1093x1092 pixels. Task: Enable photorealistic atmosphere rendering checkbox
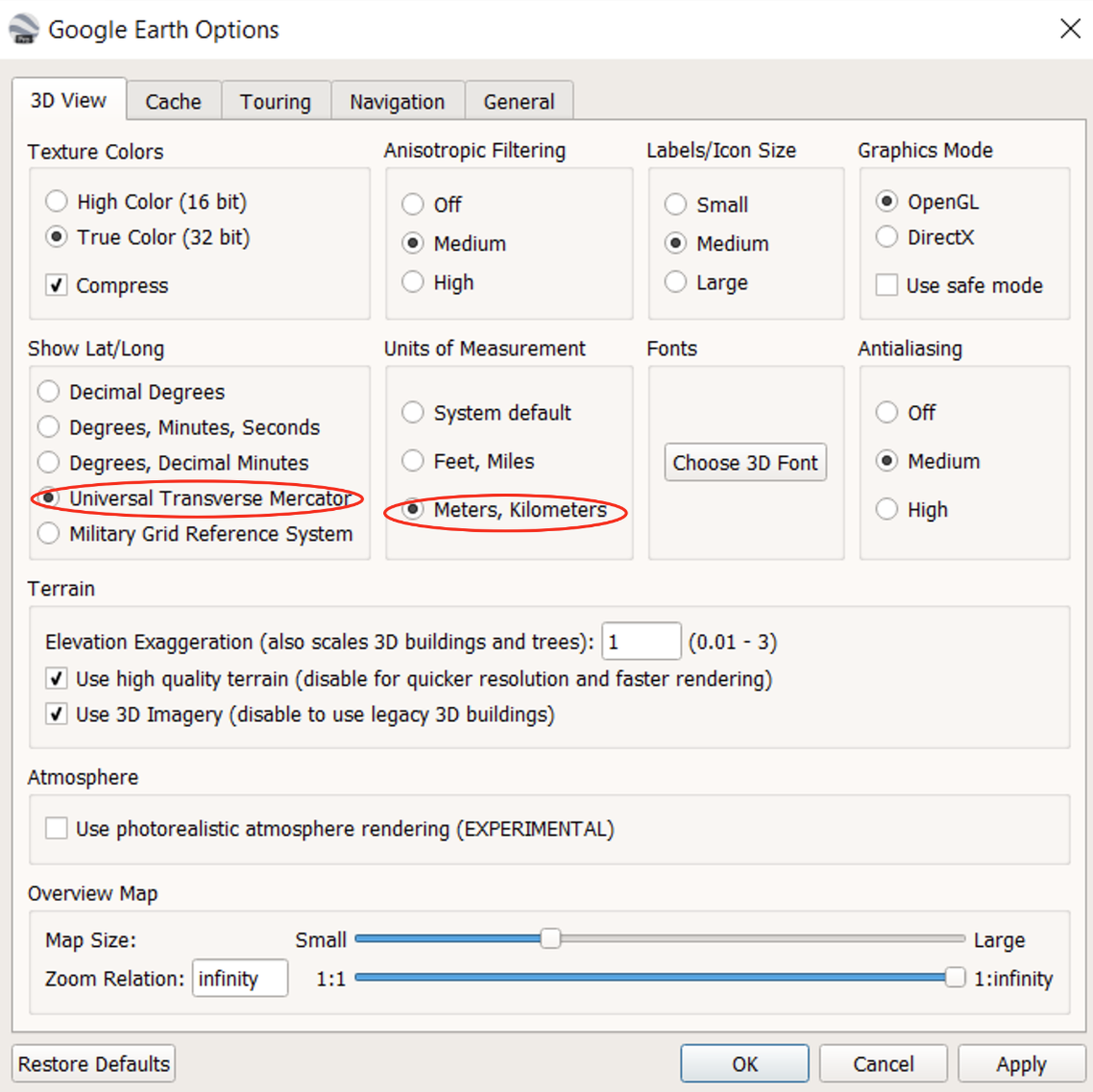pyautogui.click(x=57, y=829)
